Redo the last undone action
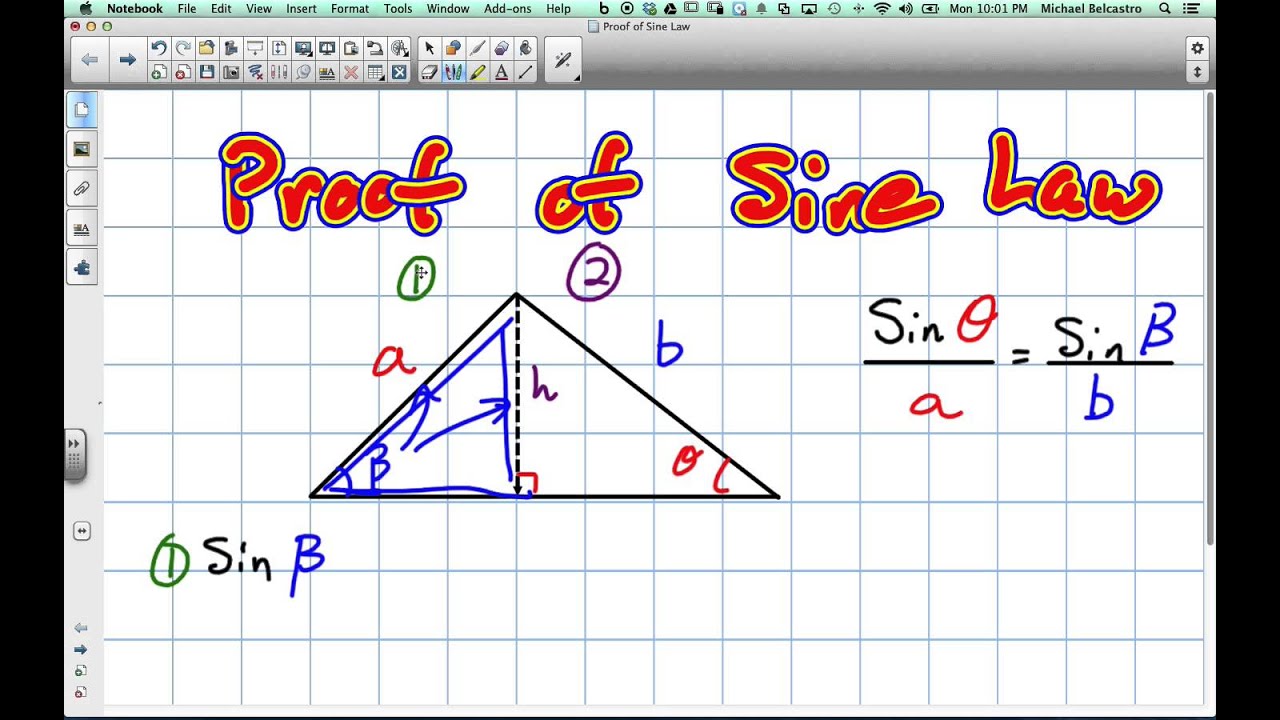This screenshot has width=1280, height=720. coord(183,48)
